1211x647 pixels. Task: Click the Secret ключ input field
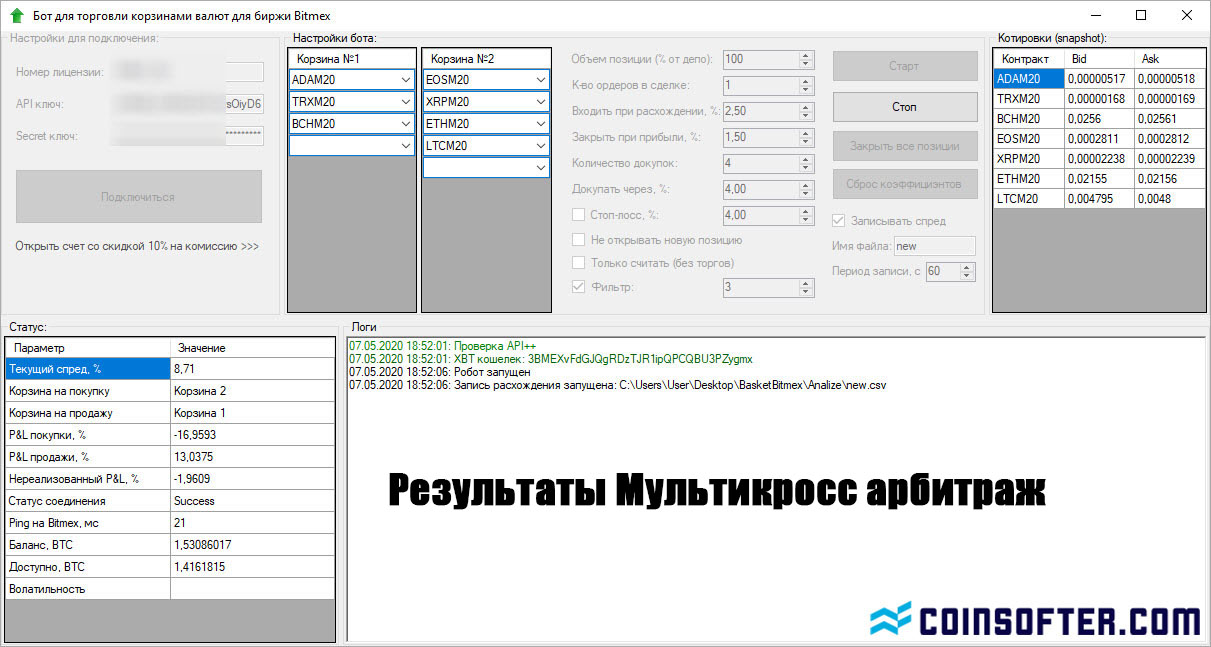click(189, 136)
